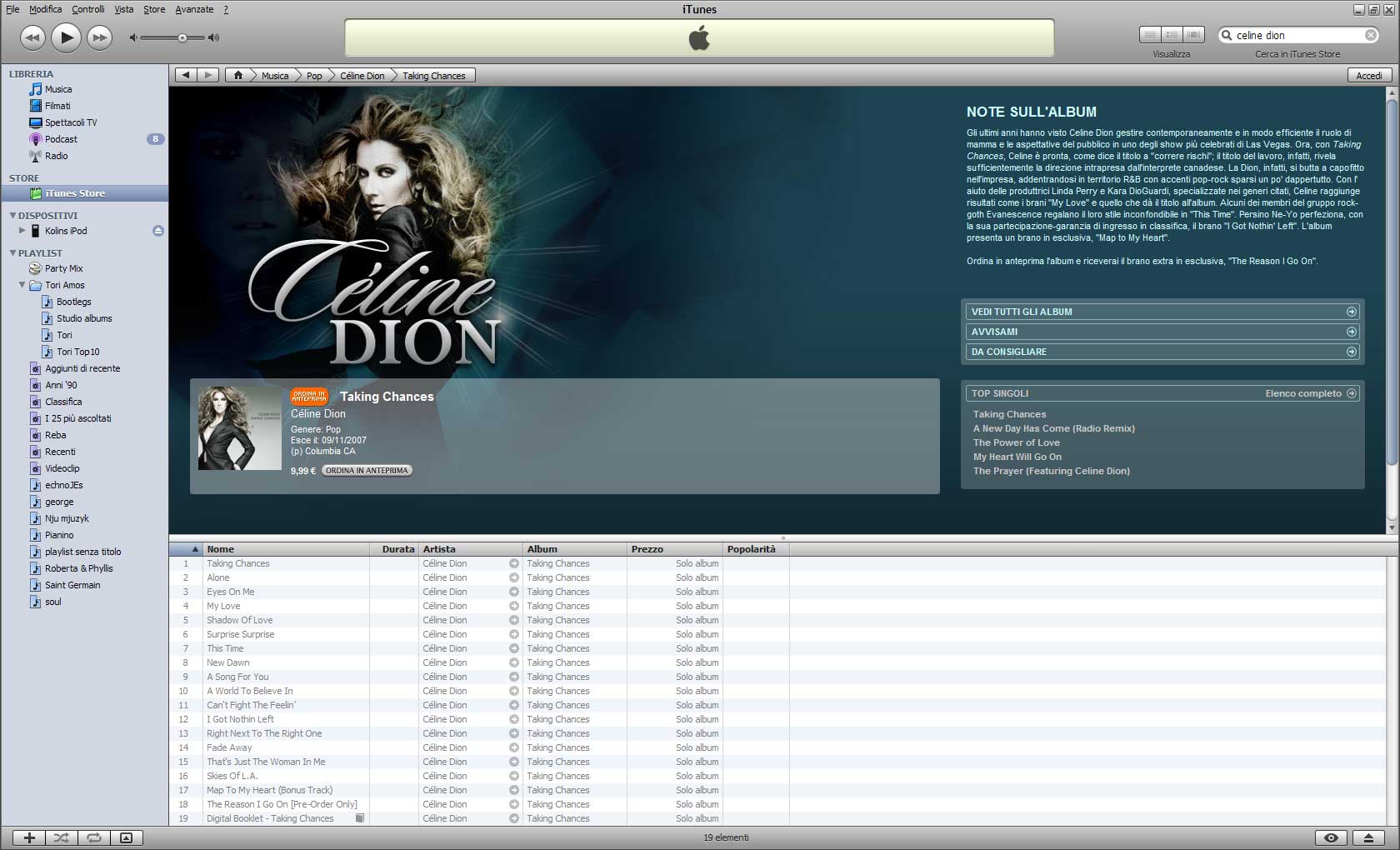Sort tracks by the Nome column
The image size is (1400, 850).
pyautogui.click(x=285, y=549)
